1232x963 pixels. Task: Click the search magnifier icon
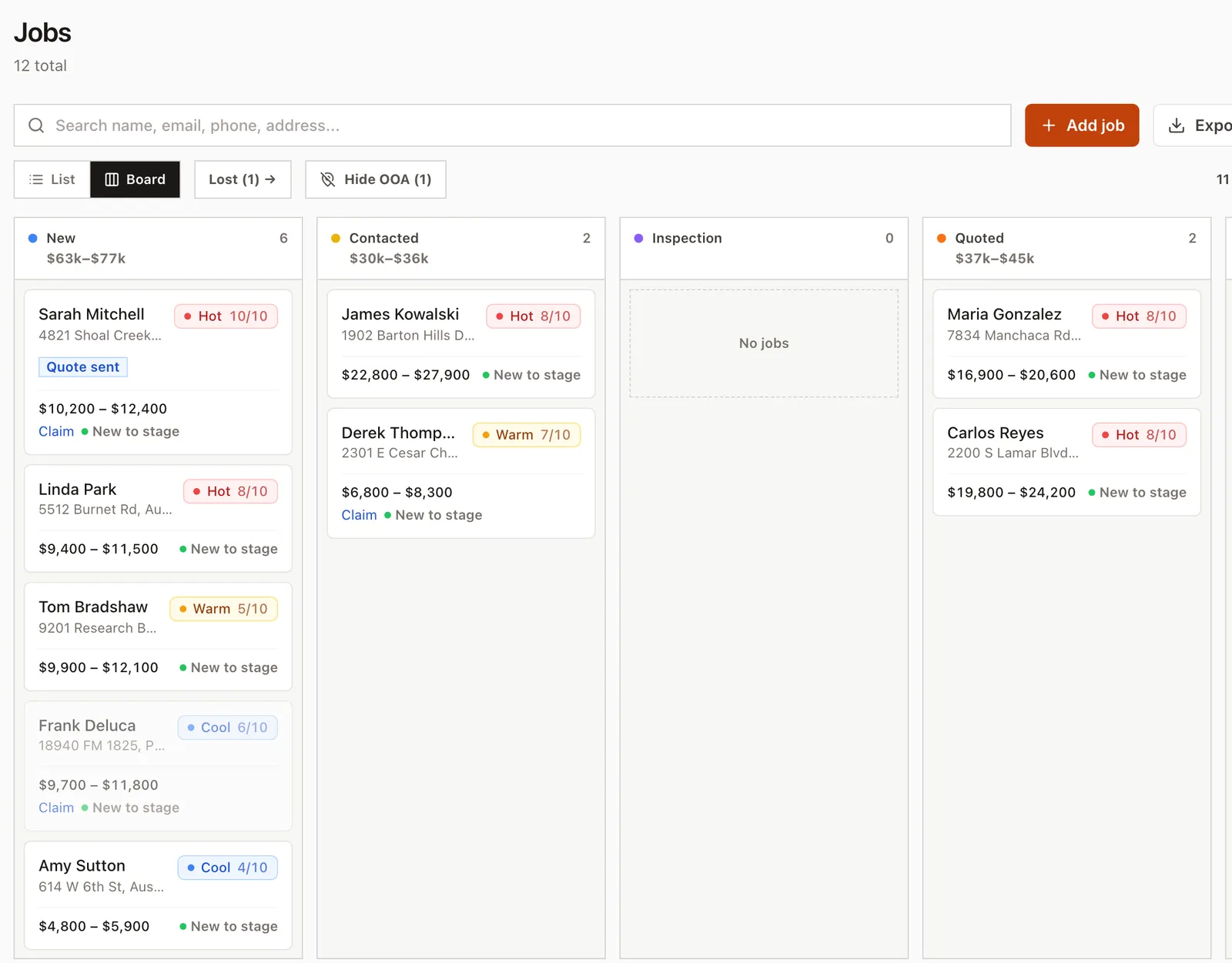[36, 125]
